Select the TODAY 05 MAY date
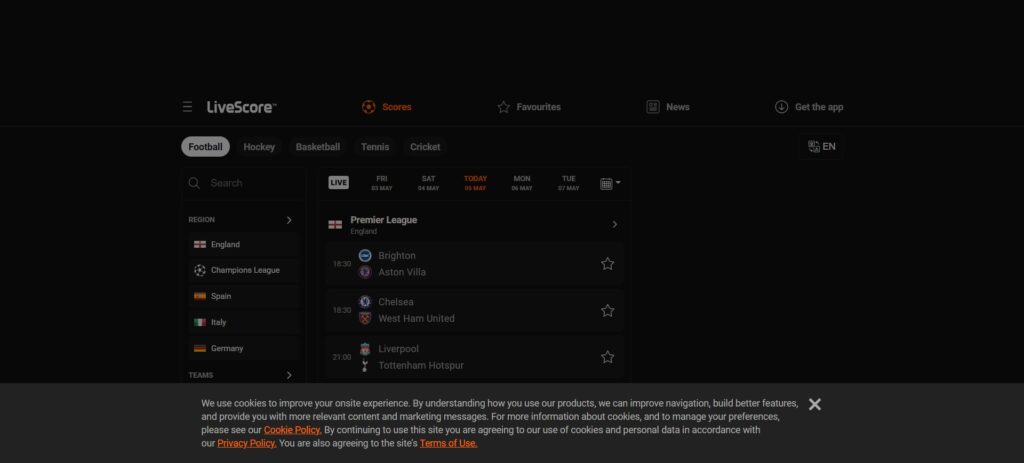The width and height of the screenshot is (1024, 463). [x=475, y=183]
